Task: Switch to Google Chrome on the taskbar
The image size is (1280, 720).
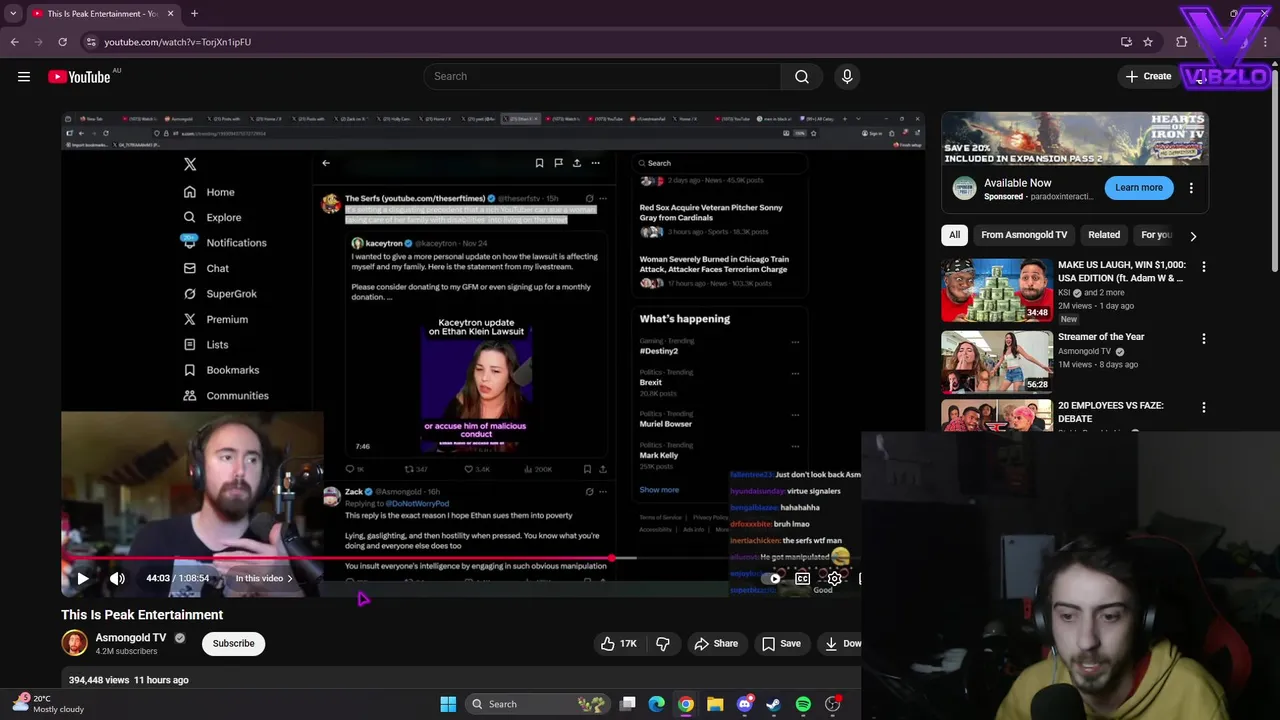Action: tap(686, 704)
